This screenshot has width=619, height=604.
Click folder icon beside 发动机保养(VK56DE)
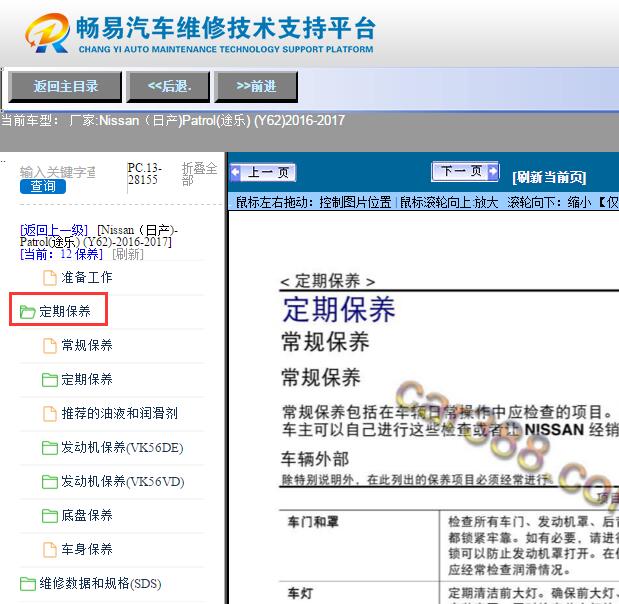click(x=50, y=448)
